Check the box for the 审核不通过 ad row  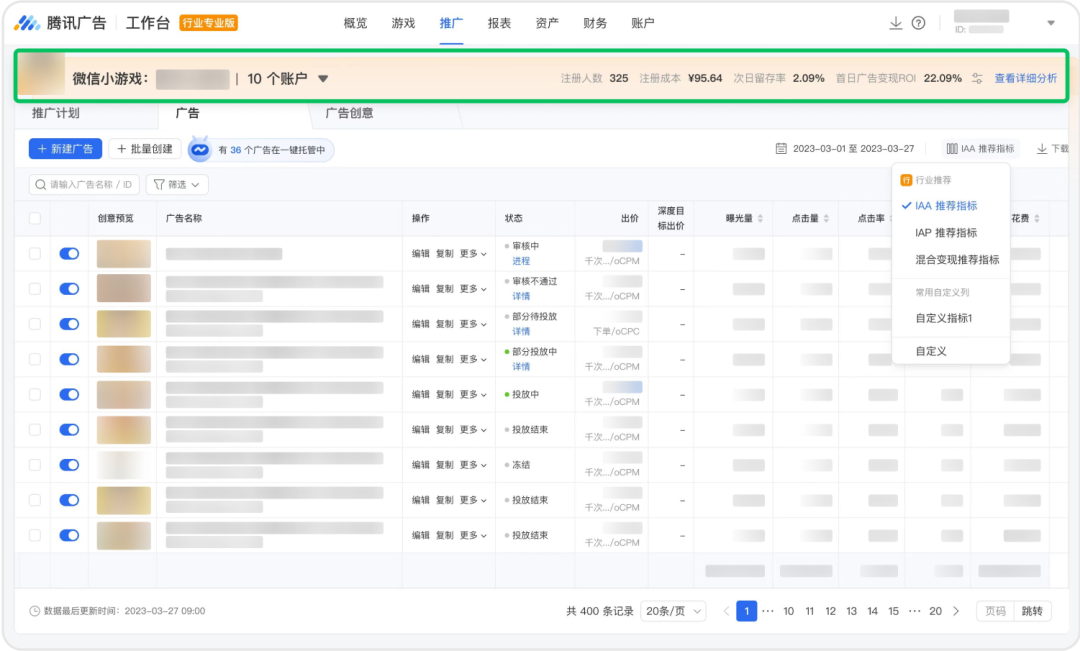[34, 289]
